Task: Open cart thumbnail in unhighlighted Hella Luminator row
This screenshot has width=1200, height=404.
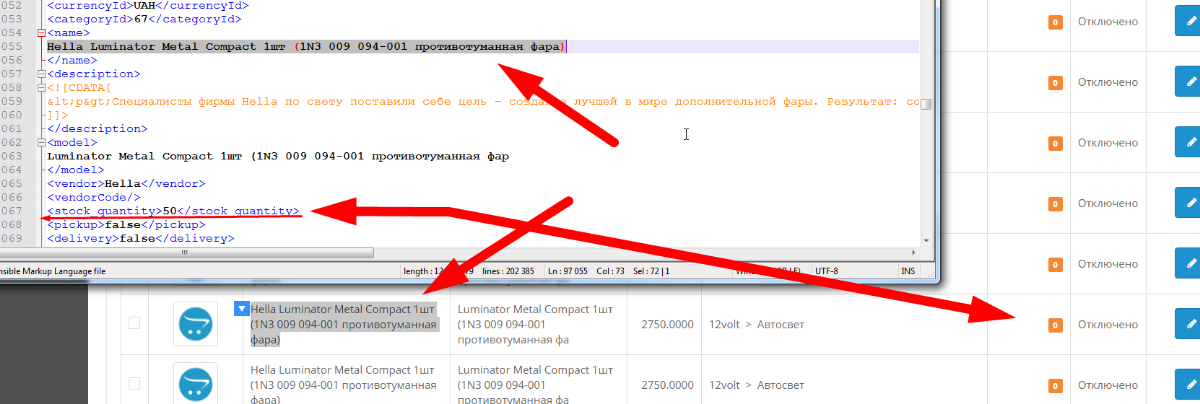Action: 195,385
